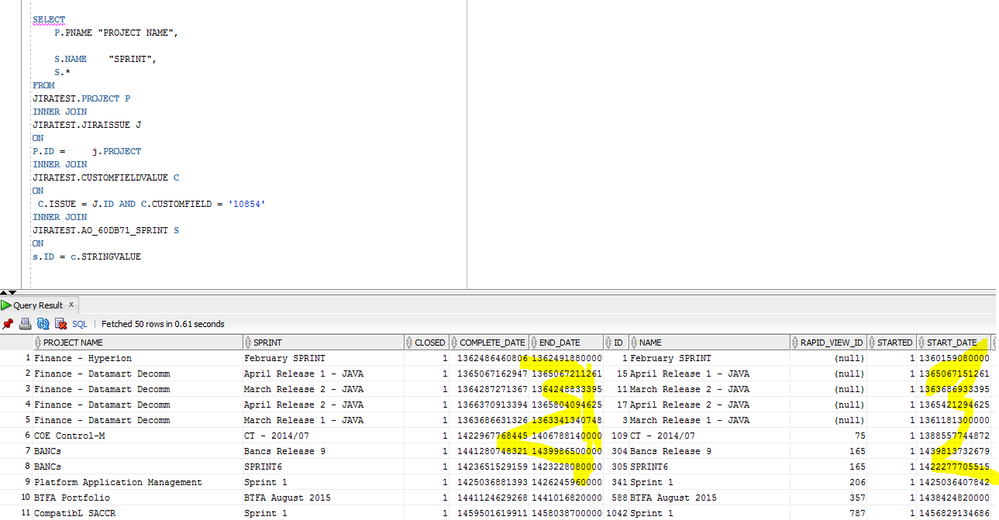Click row number 6 in the results grid
Image resolution: width=999 pixels, height=520 pixels.
[27, 436]
